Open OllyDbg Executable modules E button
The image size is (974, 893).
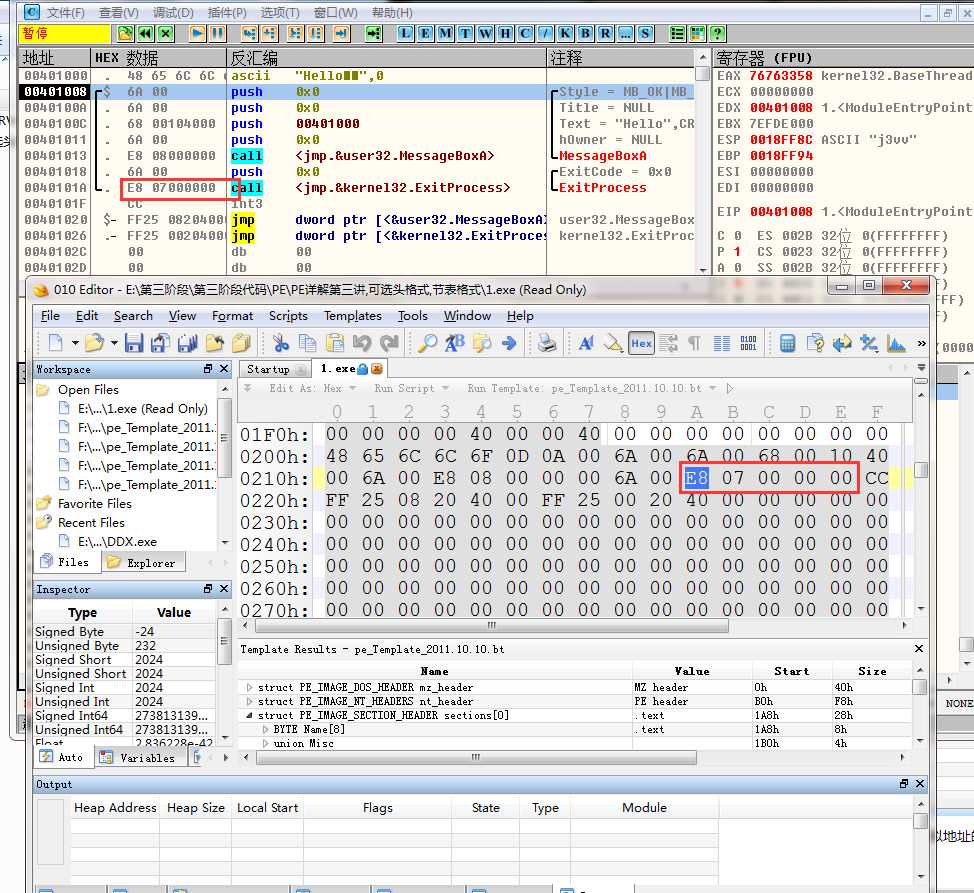(425, 34)
